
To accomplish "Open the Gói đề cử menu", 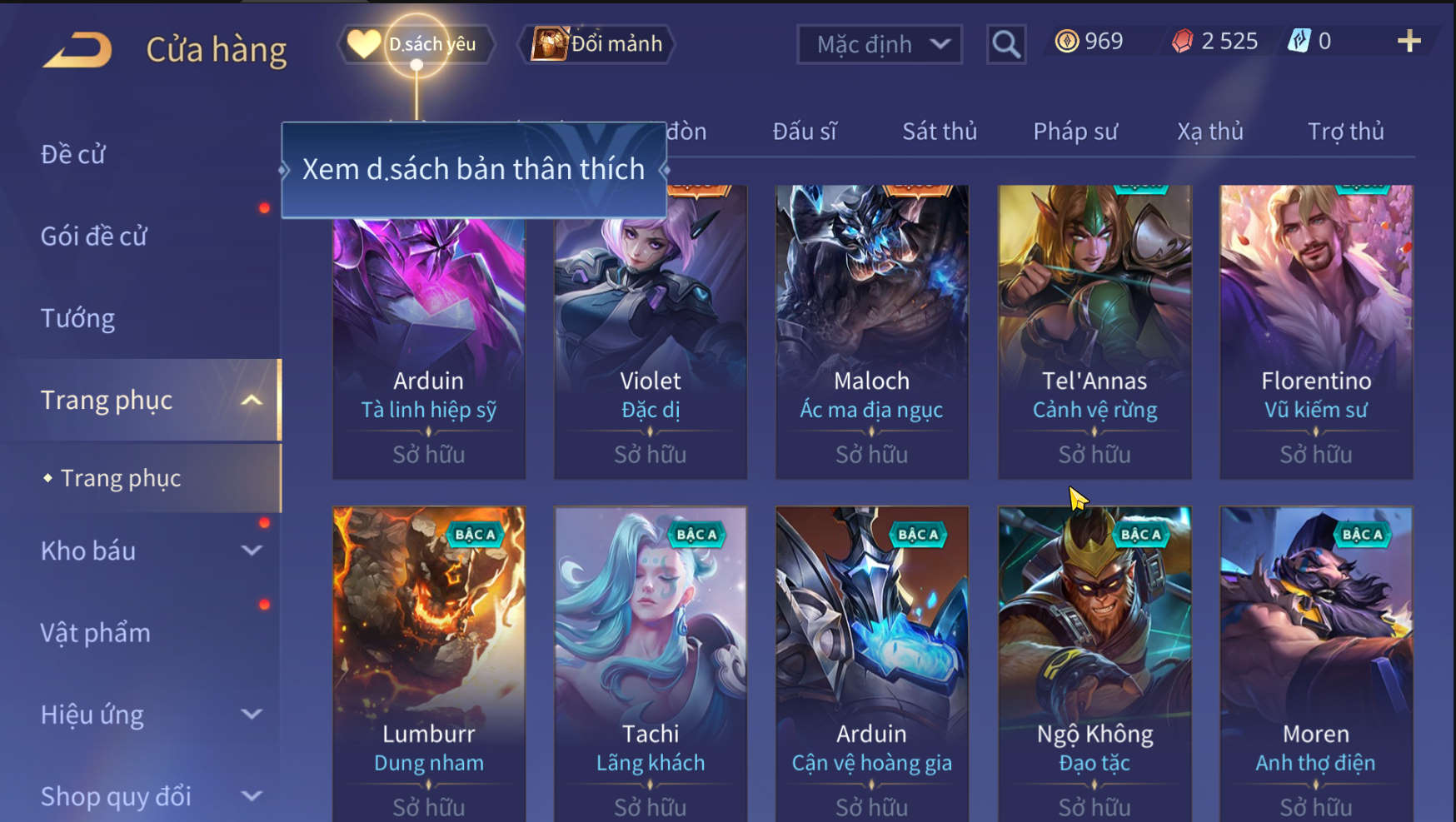I will pos(93,237).
